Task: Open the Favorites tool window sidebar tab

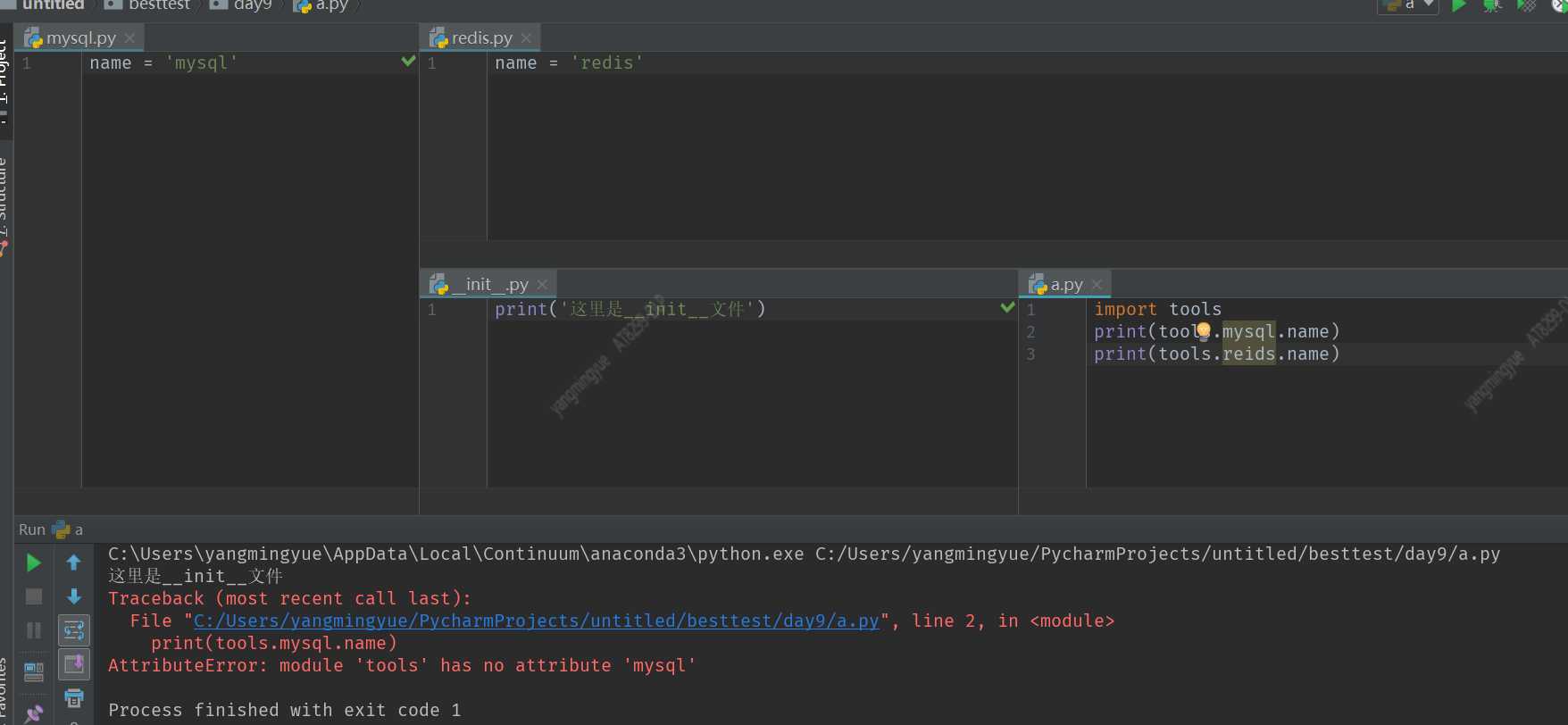Action: click(4, 692)
